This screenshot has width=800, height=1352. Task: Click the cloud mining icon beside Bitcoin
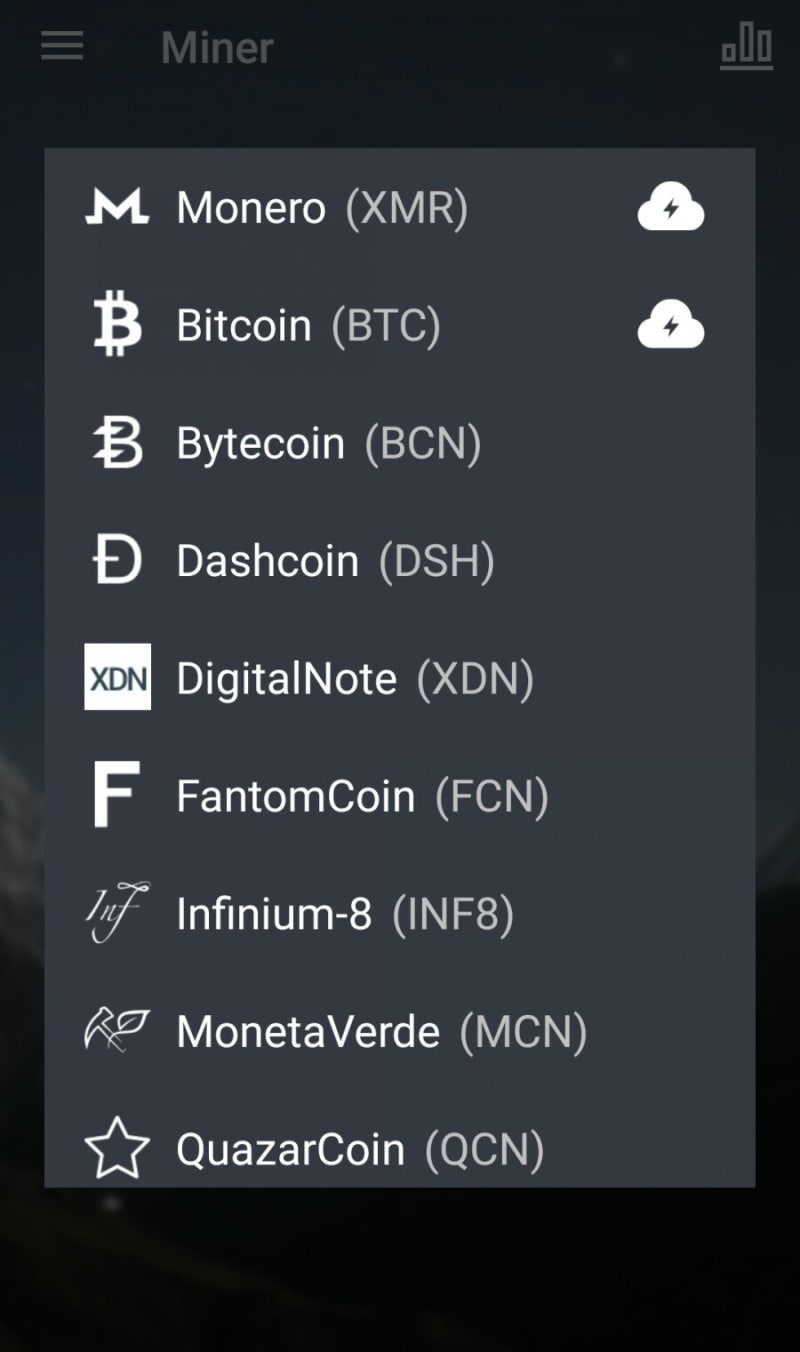(671, 326)
